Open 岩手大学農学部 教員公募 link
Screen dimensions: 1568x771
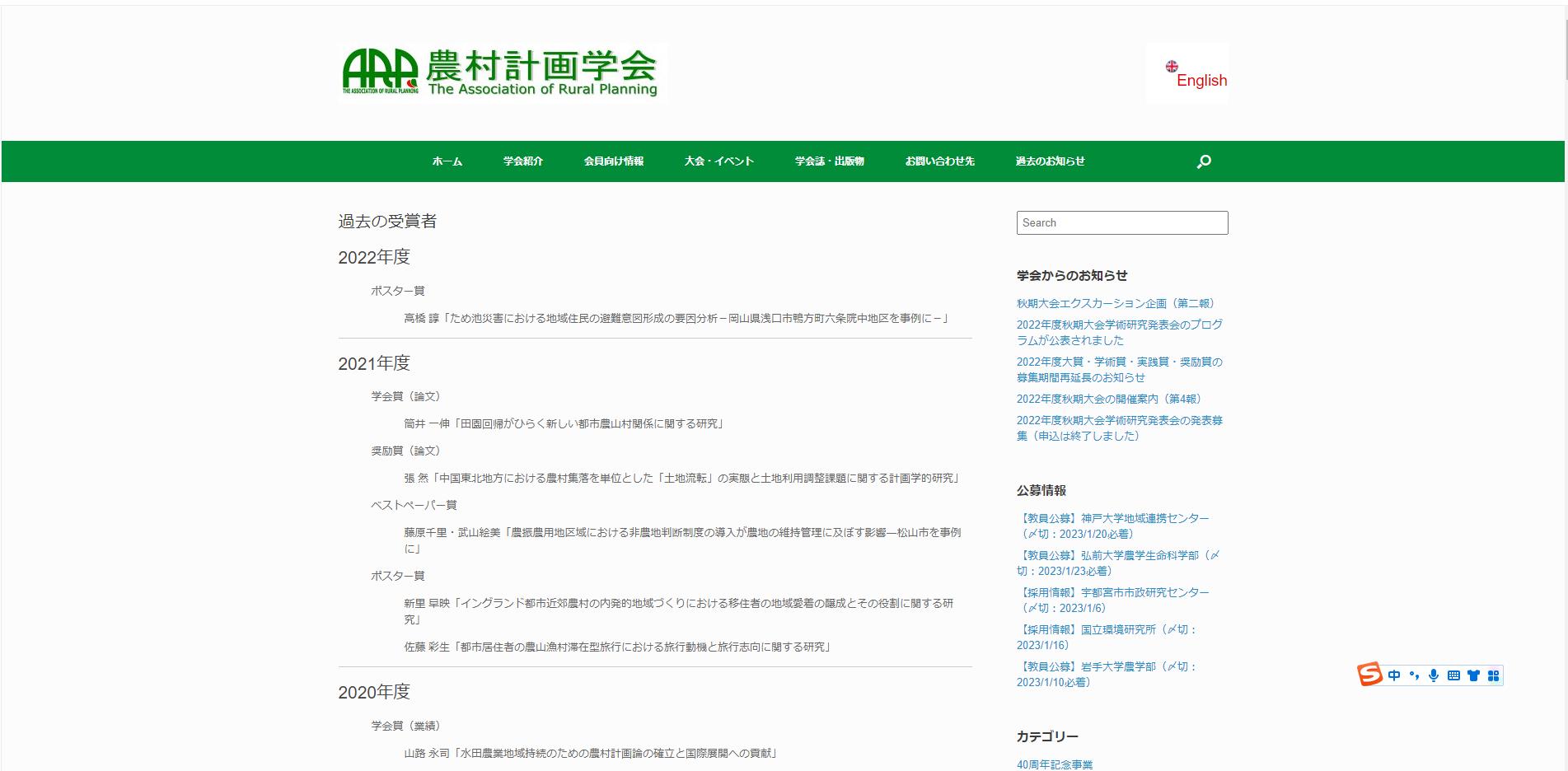coord(1107,674)
